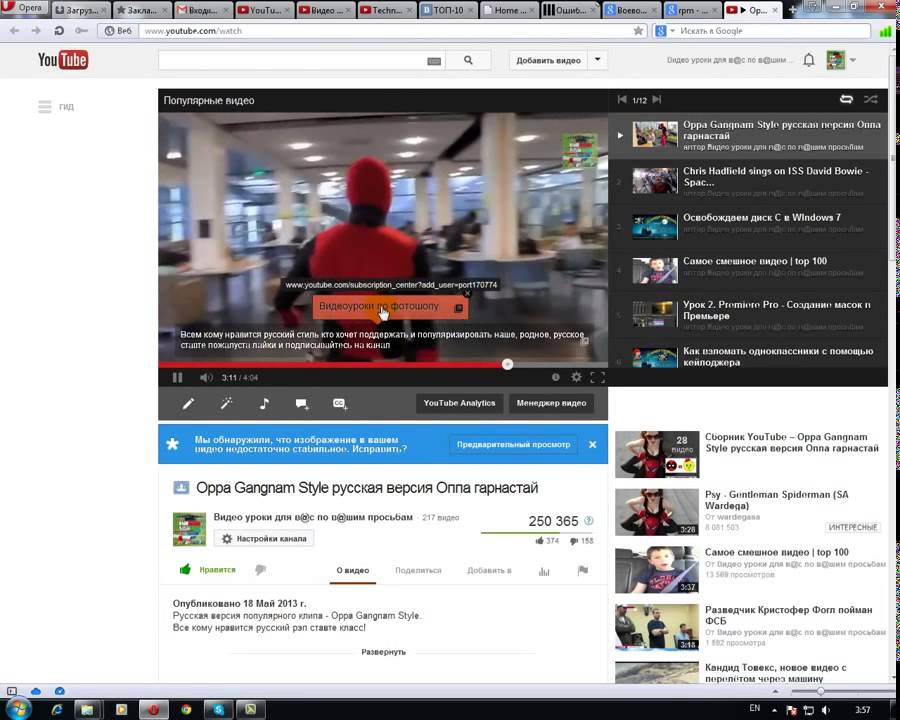The height and width of the screenshot is (720, 900).
Task: Switch to the 'О видео' tab
Action: pyautogui.click(x=352, y=570)
